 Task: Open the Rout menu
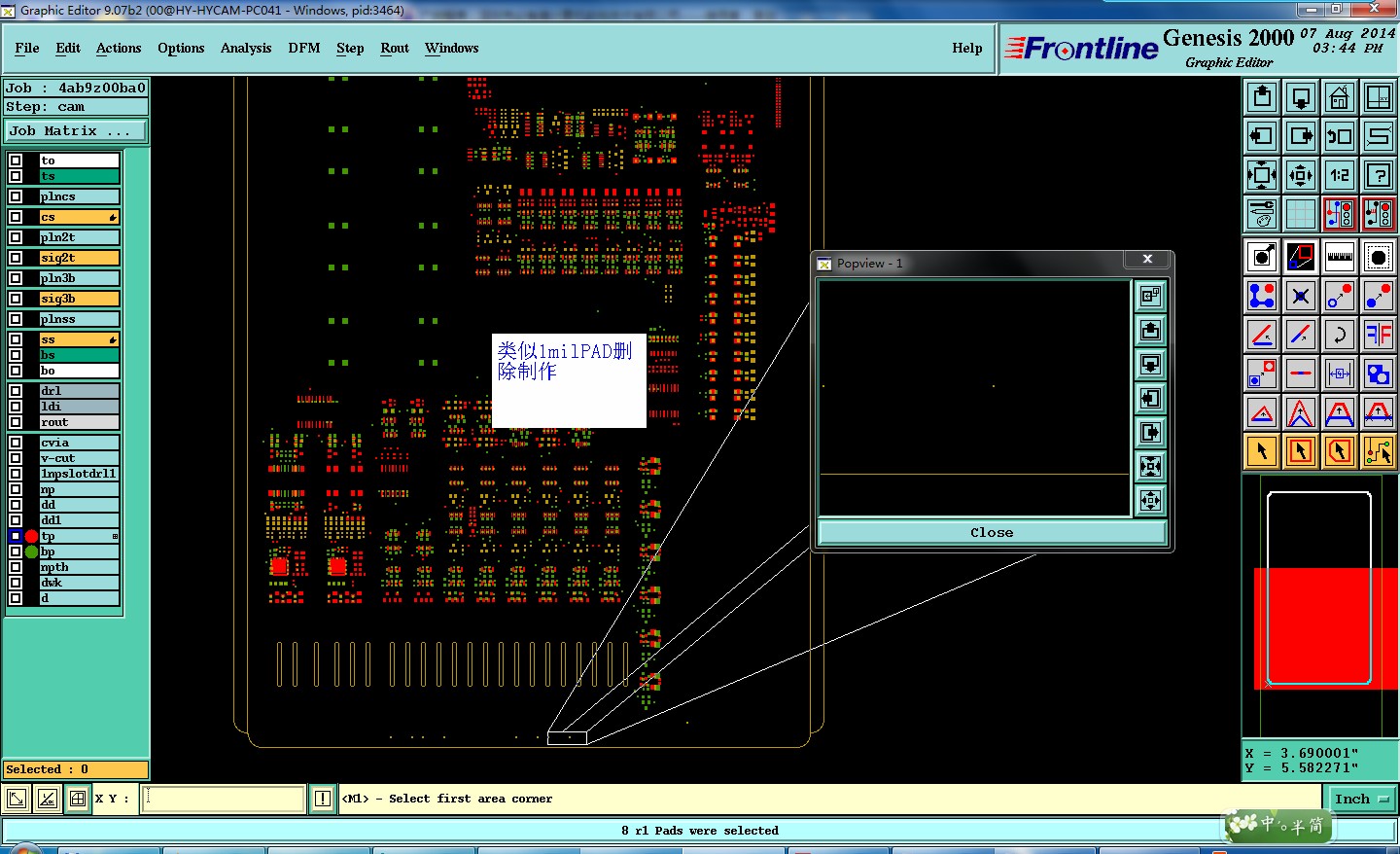point(395,48)
